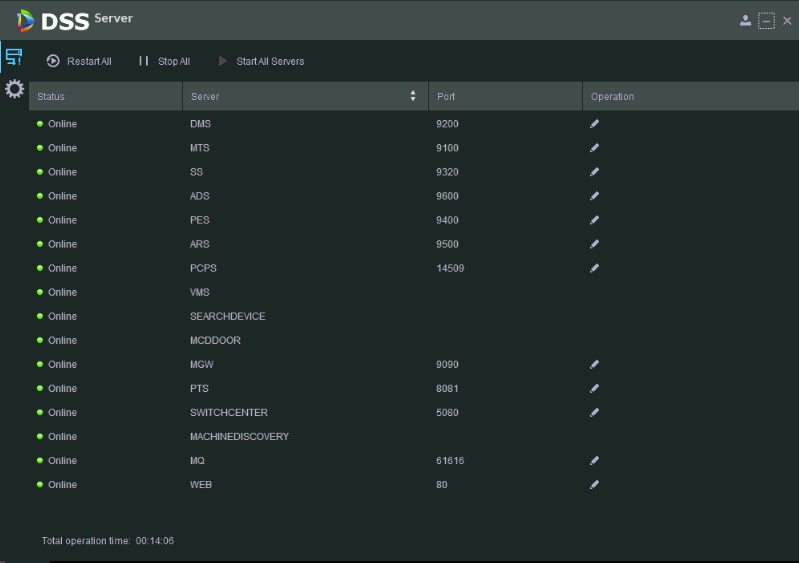Edit the WEB server port 80
Viewport: 799px width, 563px height.
(594, 485)
